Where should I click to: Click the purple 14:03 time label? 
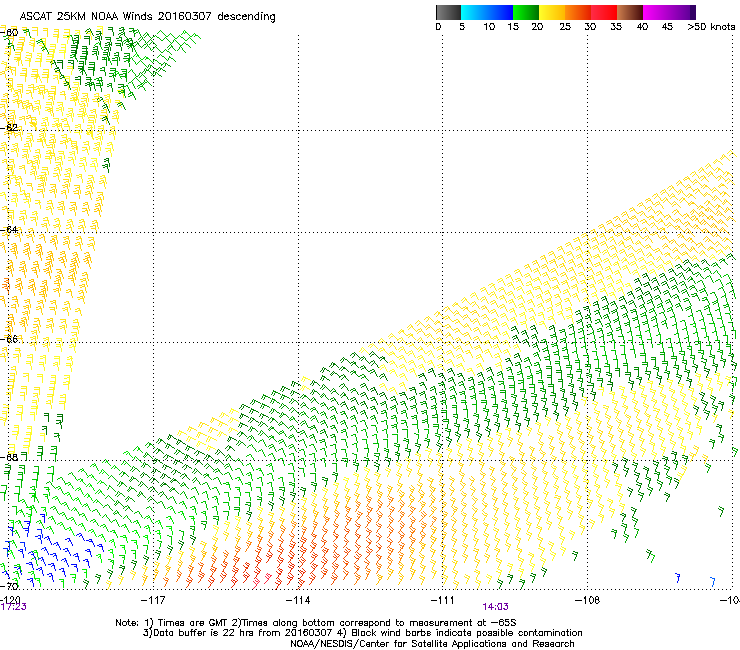coord(495,607)
